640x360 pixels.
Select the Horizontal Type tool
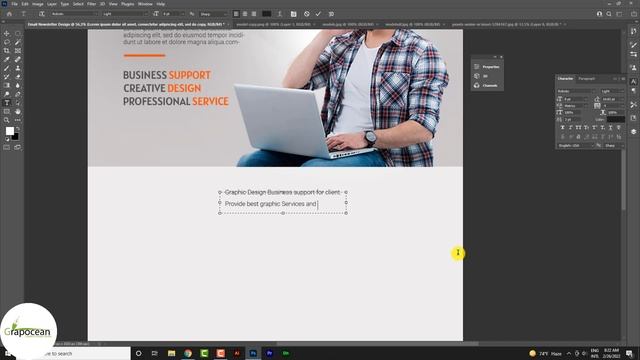[x=7, y=103]
